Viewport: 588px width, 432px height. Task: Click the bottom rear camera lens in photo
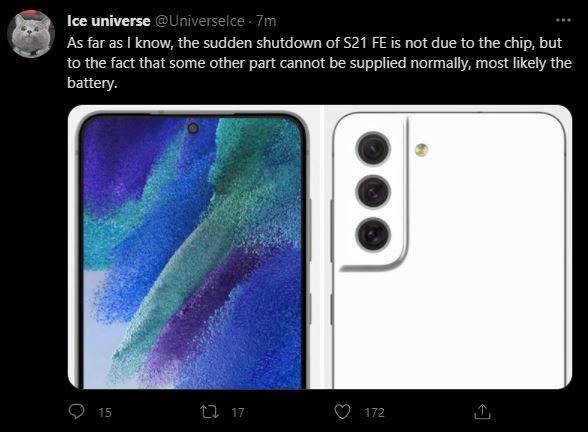[x=373, y=234]
